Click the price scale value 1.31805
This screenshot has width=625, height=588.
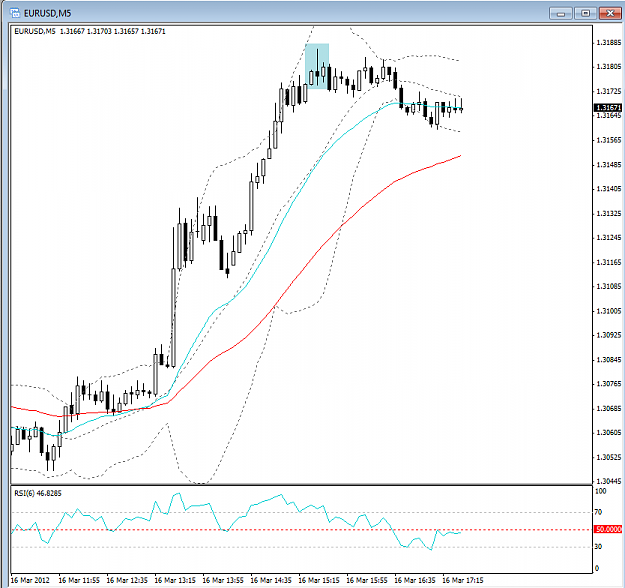tap(609, 67)
